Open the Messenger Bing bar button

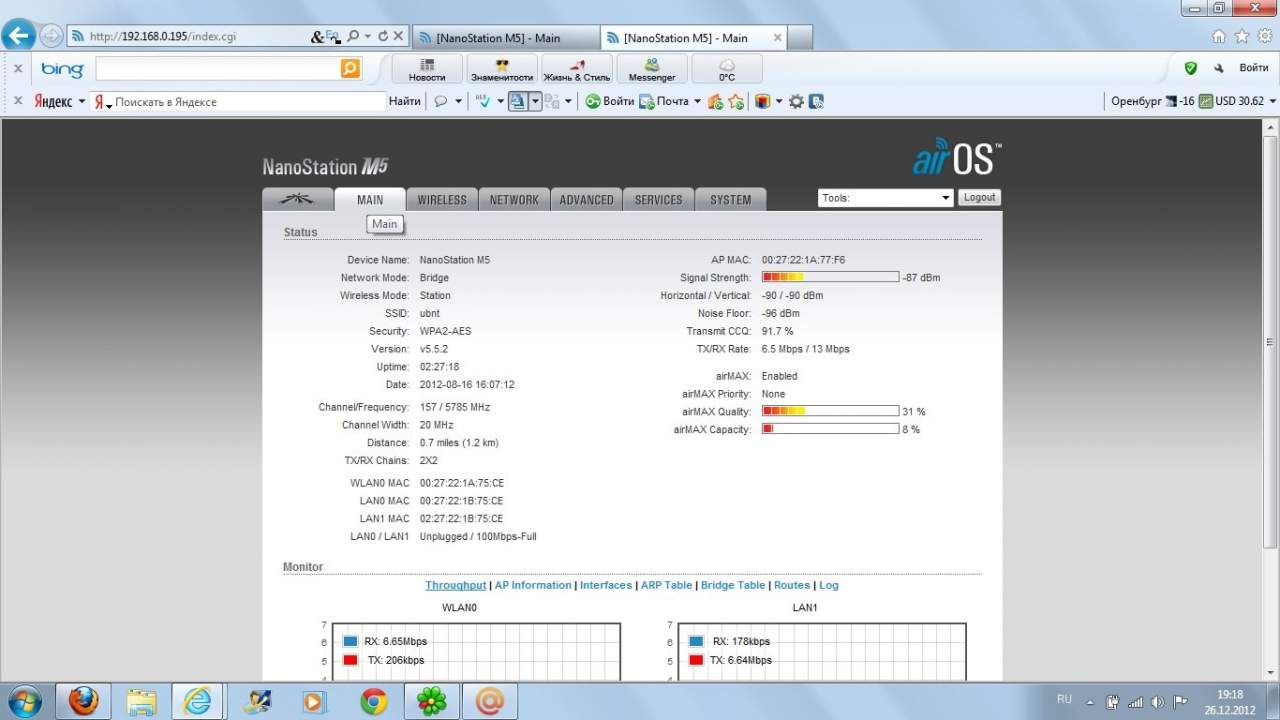(652, 69)
